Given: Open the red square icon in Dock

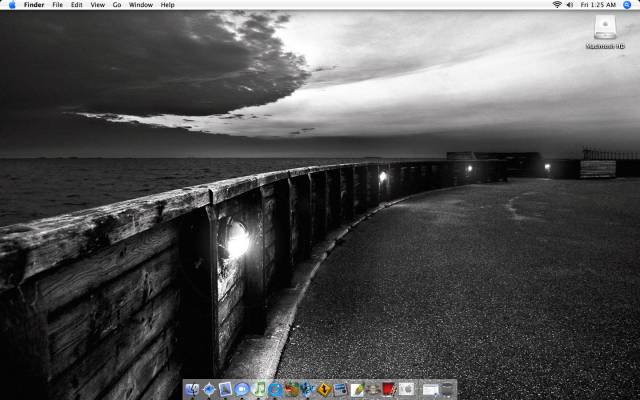Looking at the screenshot, I should tap(389, 389).
